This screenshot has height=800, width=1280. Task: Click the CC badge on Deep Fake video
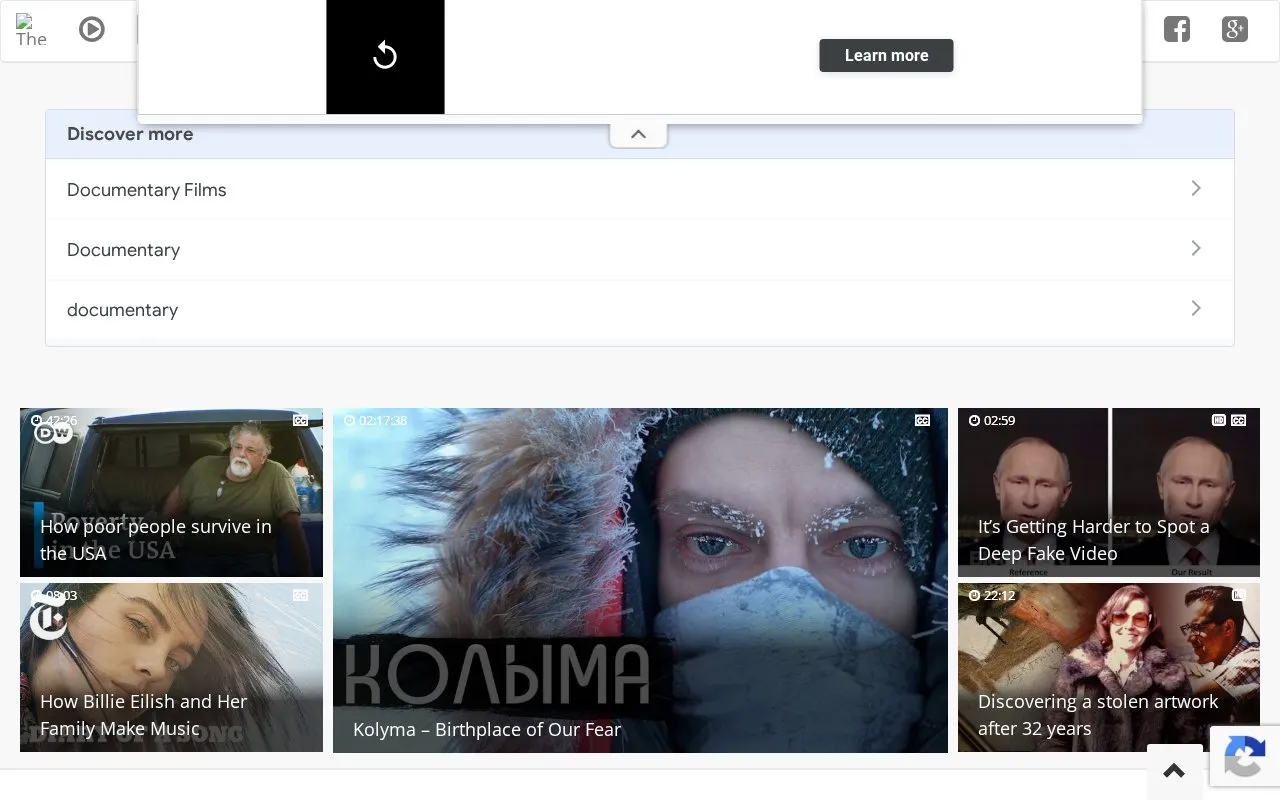click(x=1239, y=421)
